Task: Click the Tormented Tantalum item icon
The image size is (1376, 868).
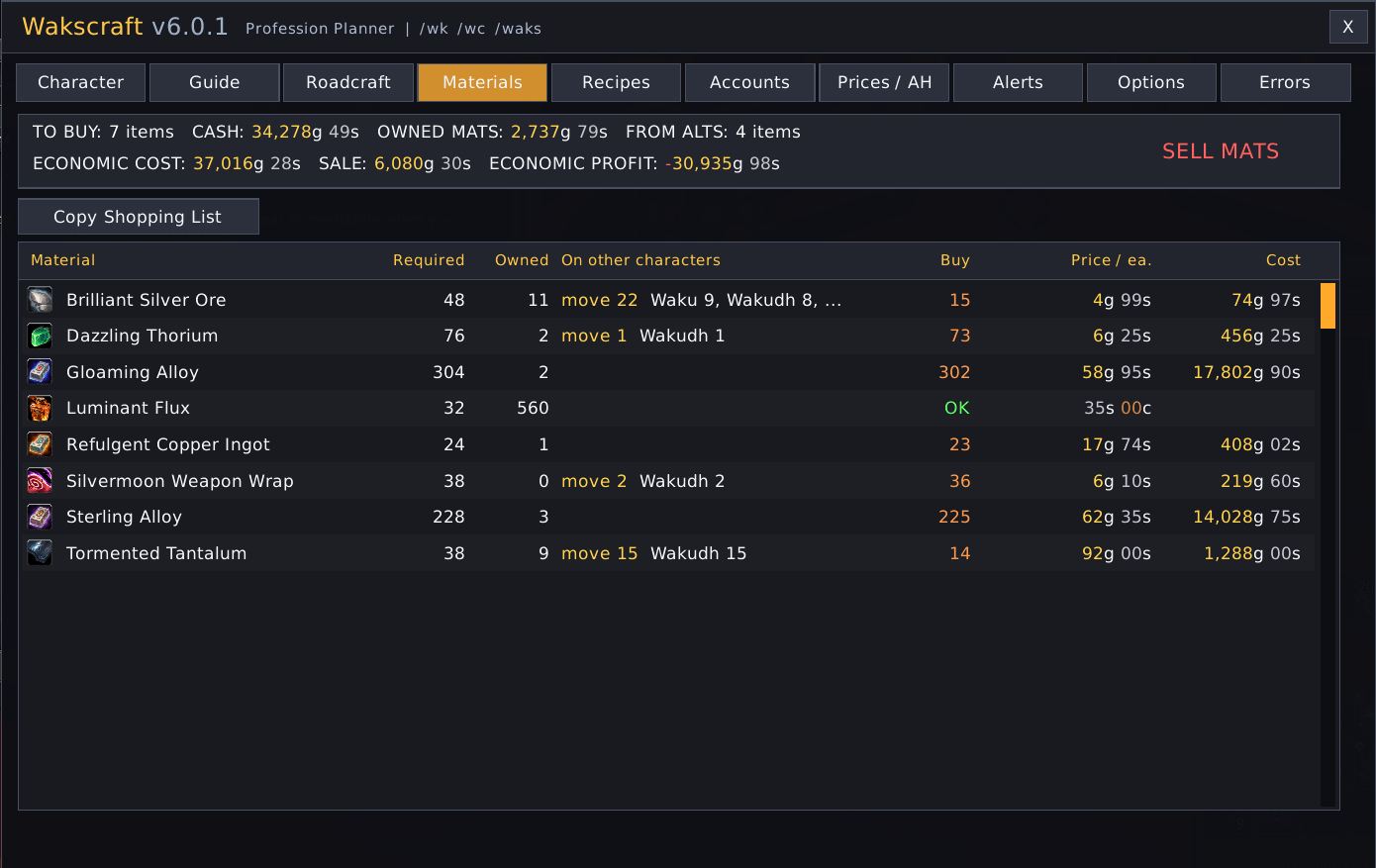Action: tap(40, 553)
